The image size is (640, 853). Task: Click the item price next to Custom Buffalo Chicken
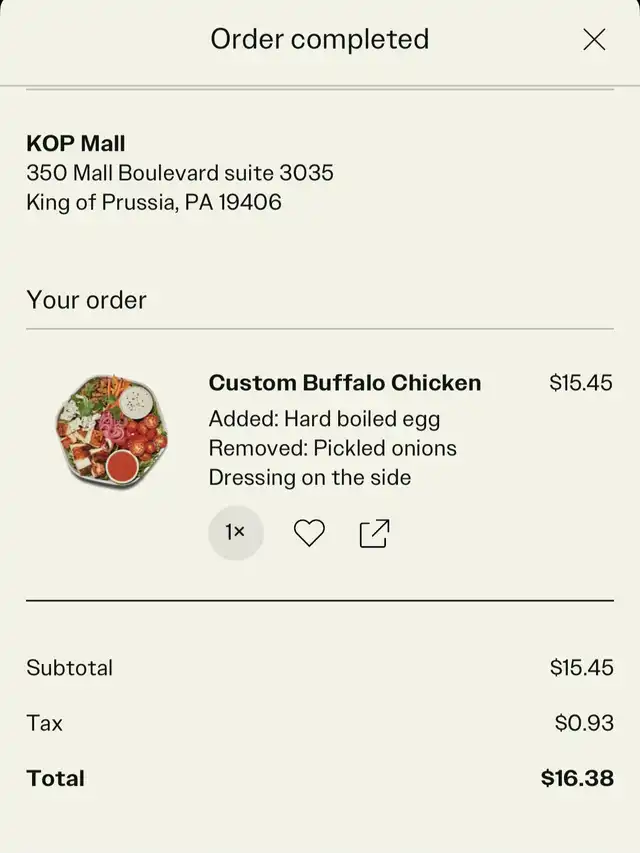[x=581, y=382]
